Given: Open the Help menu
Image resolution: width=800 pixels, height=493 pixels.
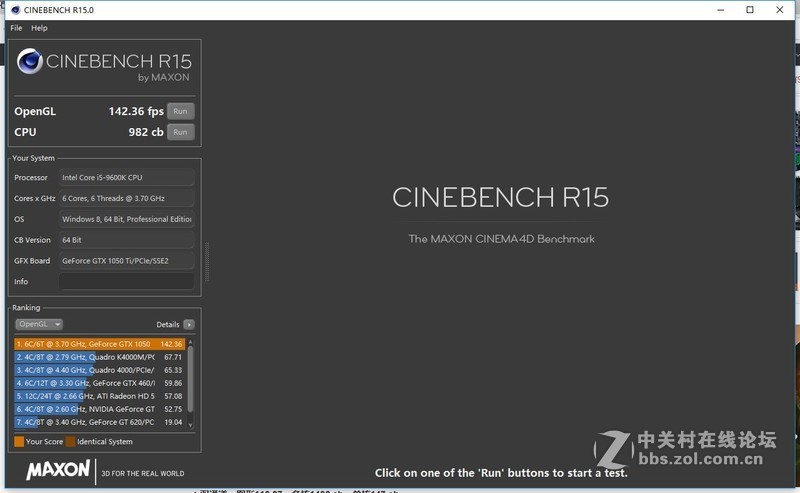Looking at the screenshot, I should 39,28.
